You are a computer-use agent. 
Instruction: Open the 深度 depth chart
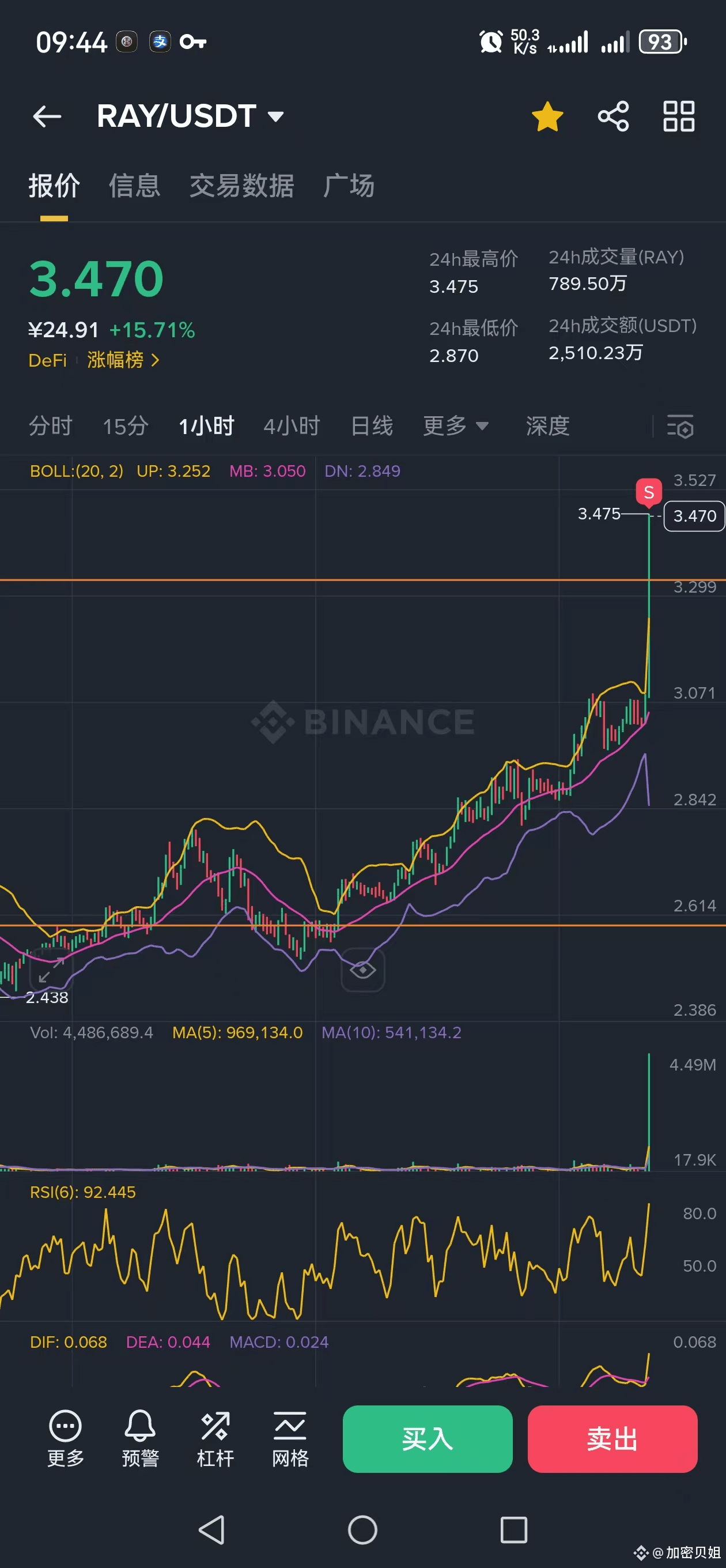(548, 426)
